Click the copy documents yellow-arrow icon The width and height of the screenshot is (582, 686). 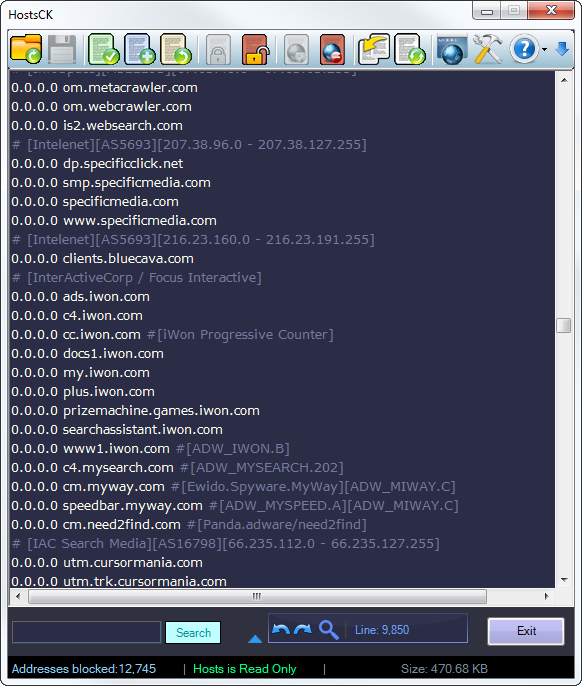click(x=373, y=49)
